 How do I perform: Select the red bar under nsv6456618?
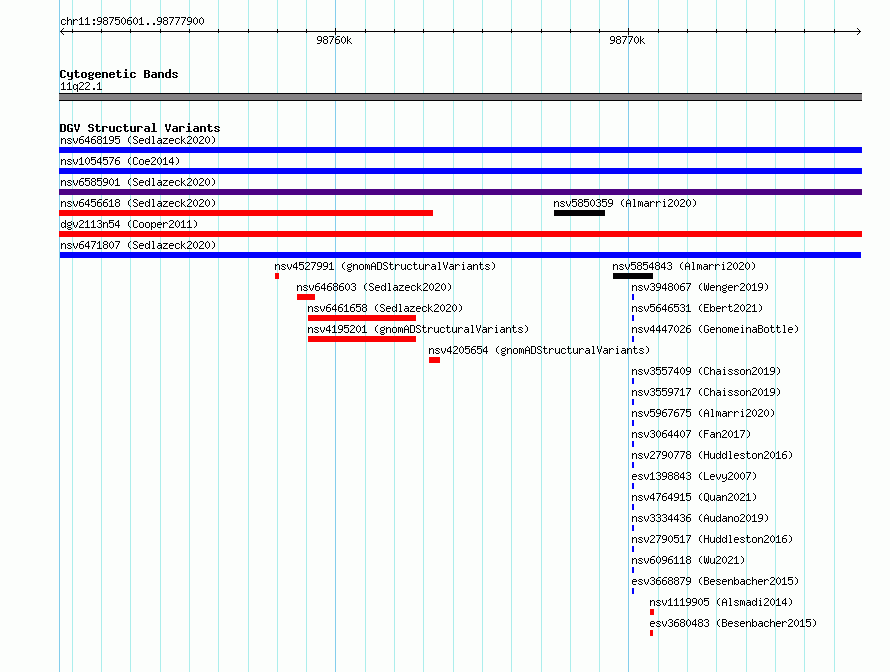[246, 213]
